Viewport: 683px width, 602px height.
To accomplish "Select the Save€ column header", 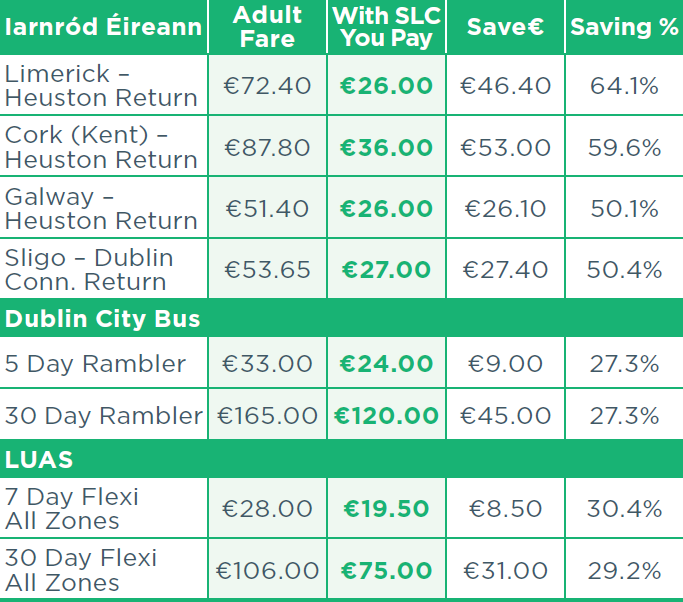I will point(505,27).
